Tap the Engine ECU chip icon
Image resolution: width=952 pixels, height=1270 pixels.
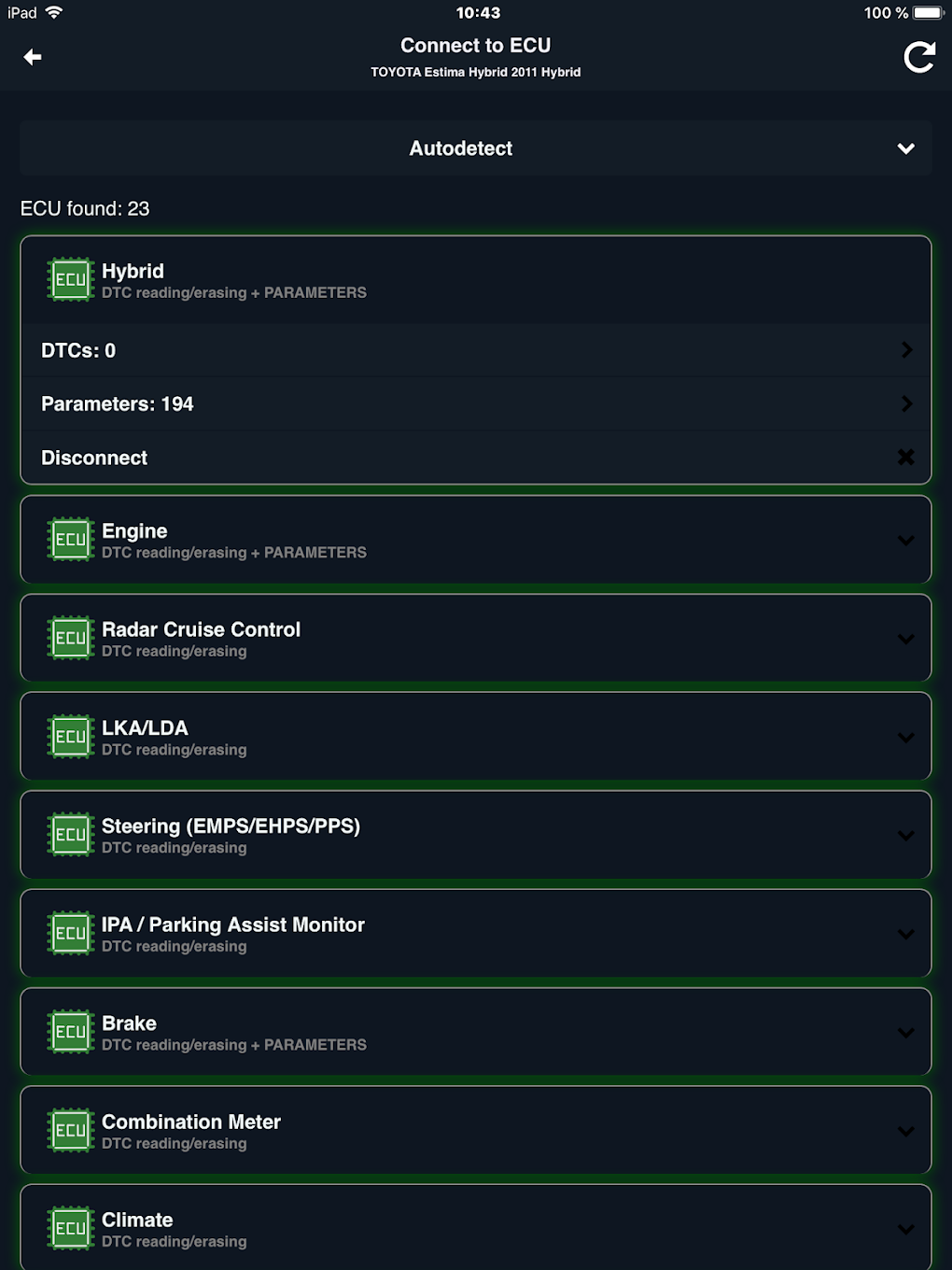tap(71, 540)
